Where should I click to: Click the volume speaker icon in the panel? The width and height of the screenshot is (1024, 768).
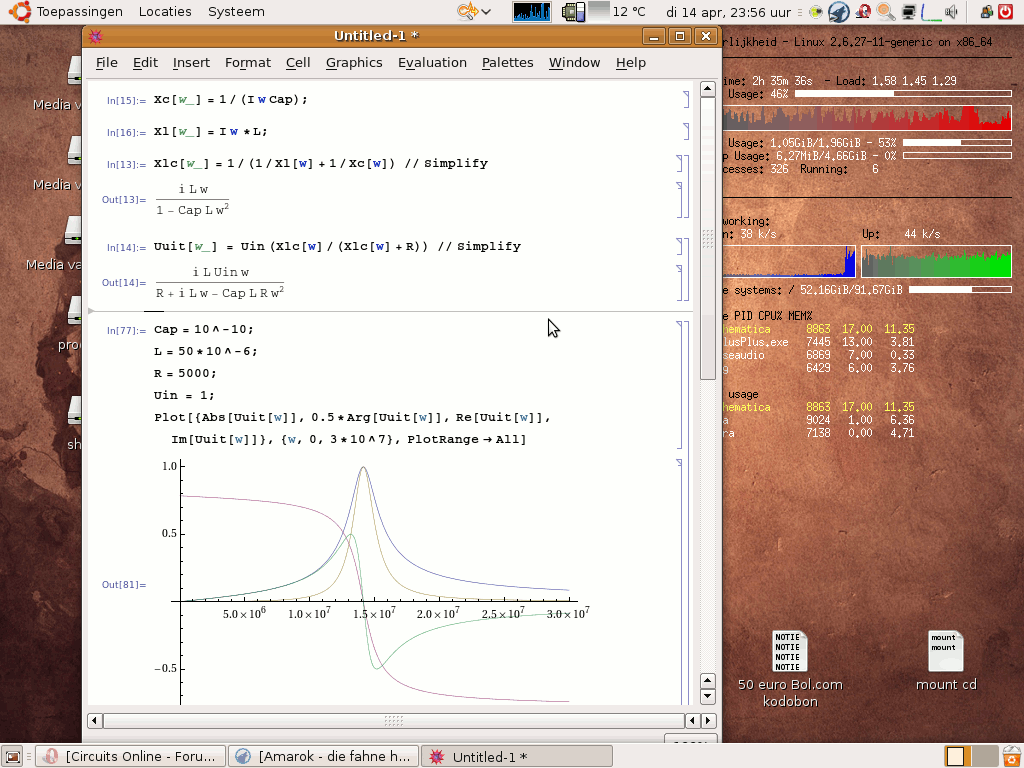click(950, 12)
